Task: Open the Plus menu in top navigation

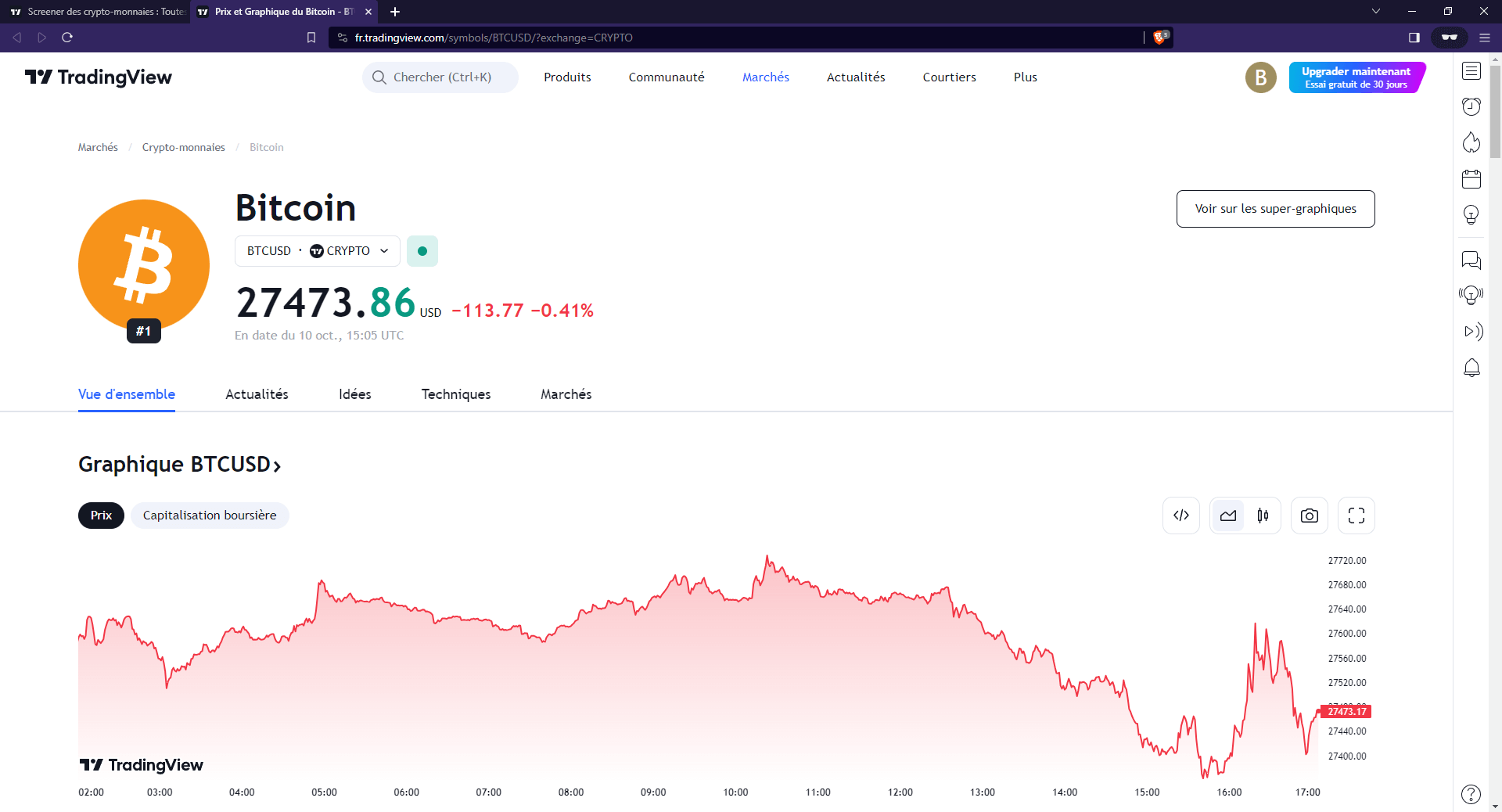Action: coord(1025,77)
